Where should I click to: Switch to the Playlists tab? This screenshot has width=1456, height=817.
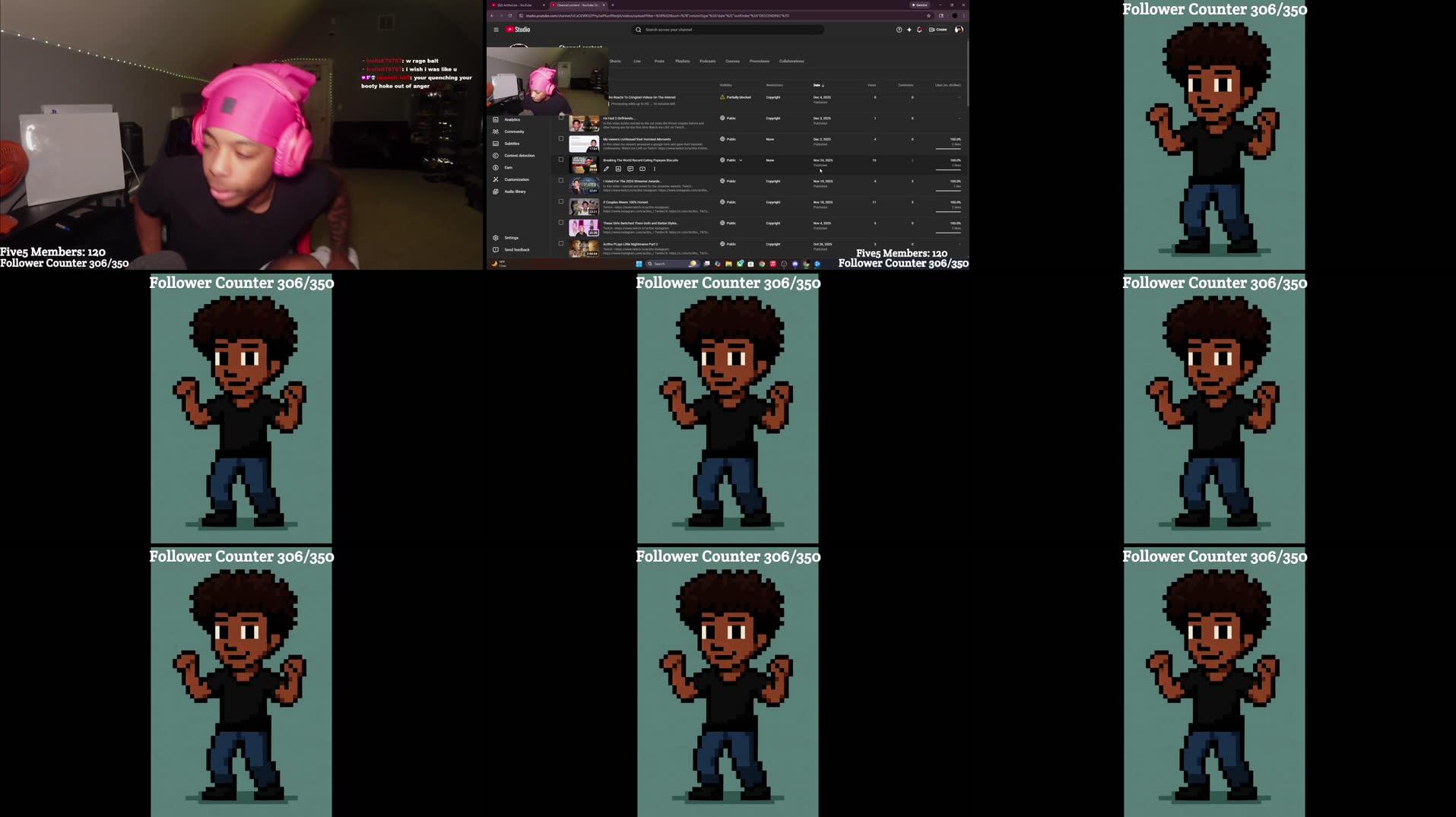click(x=682, y=60)
